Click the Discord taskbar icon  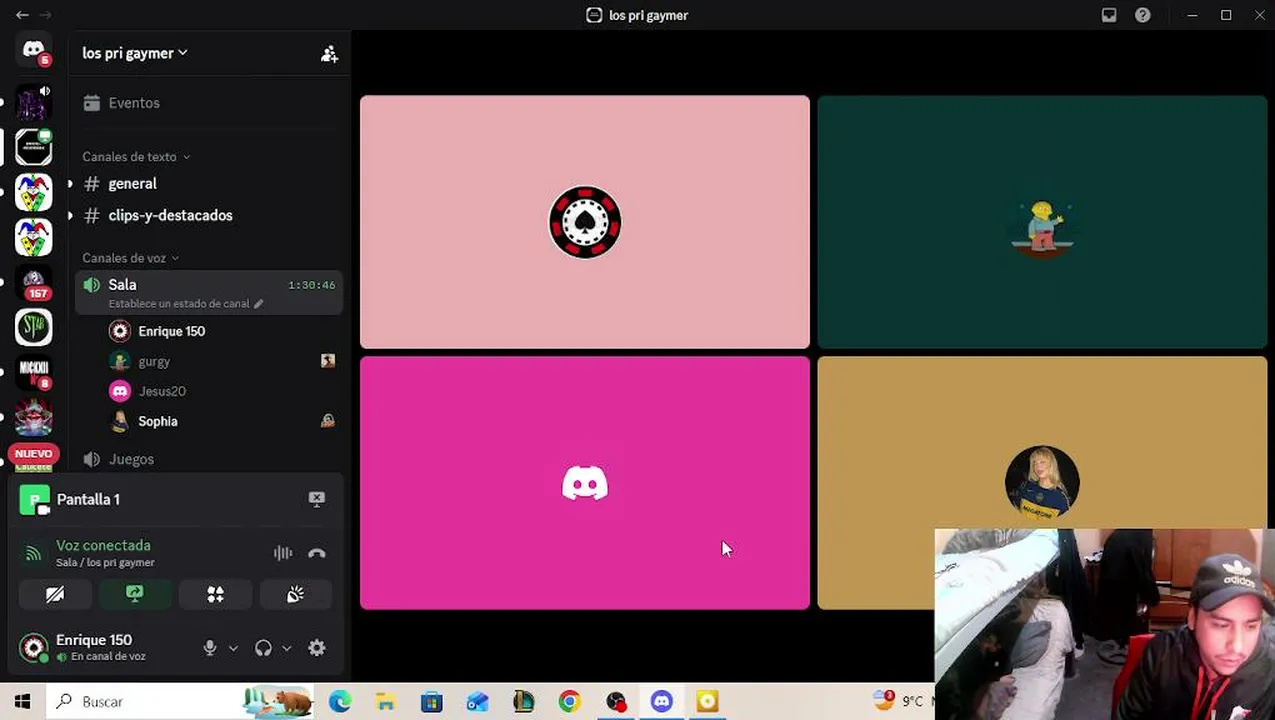pyautogui.click(x=661, y=702)
